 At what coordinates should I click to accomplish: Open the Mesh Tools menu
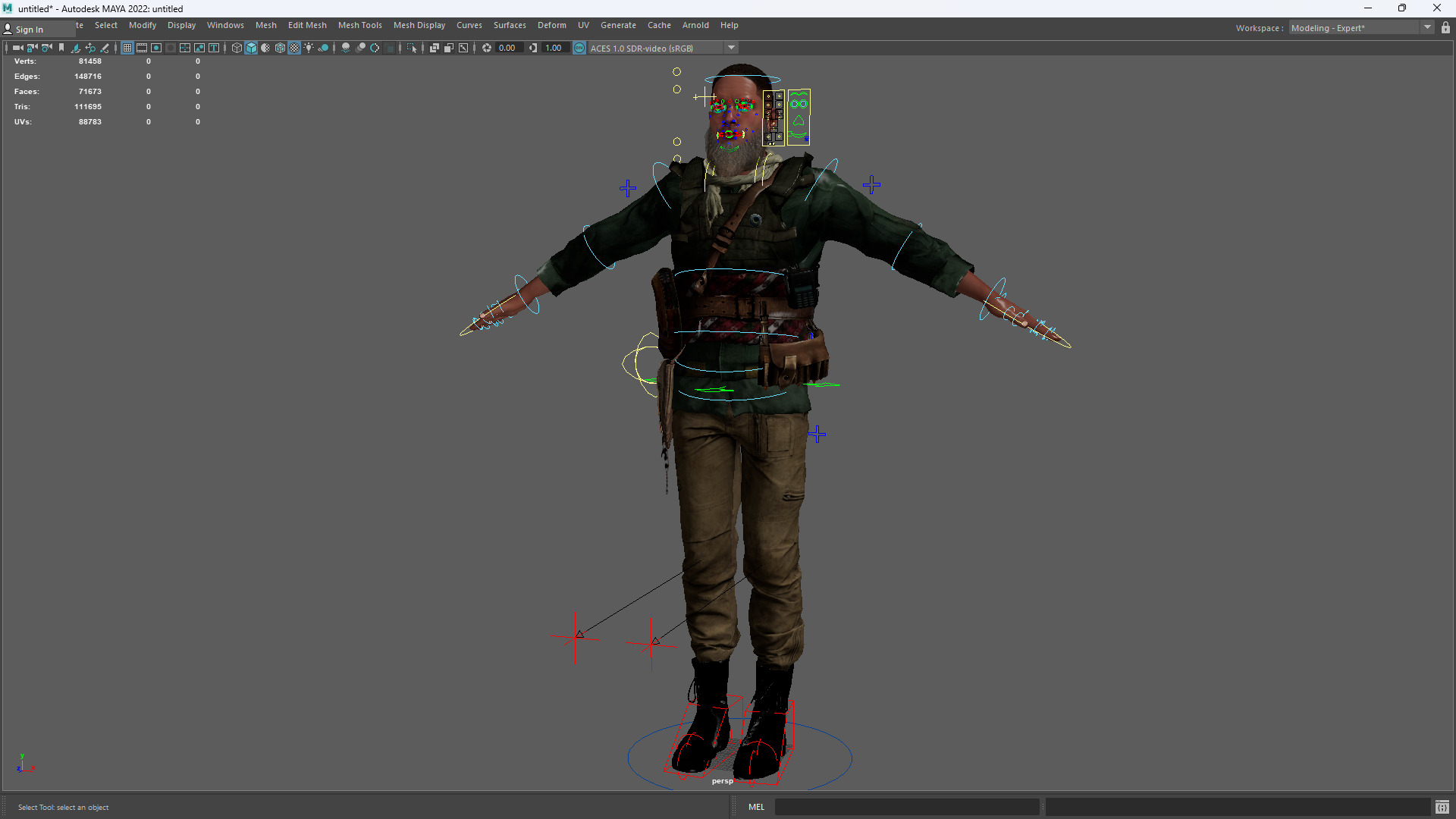pyautogui.click(x=360, y=25)
